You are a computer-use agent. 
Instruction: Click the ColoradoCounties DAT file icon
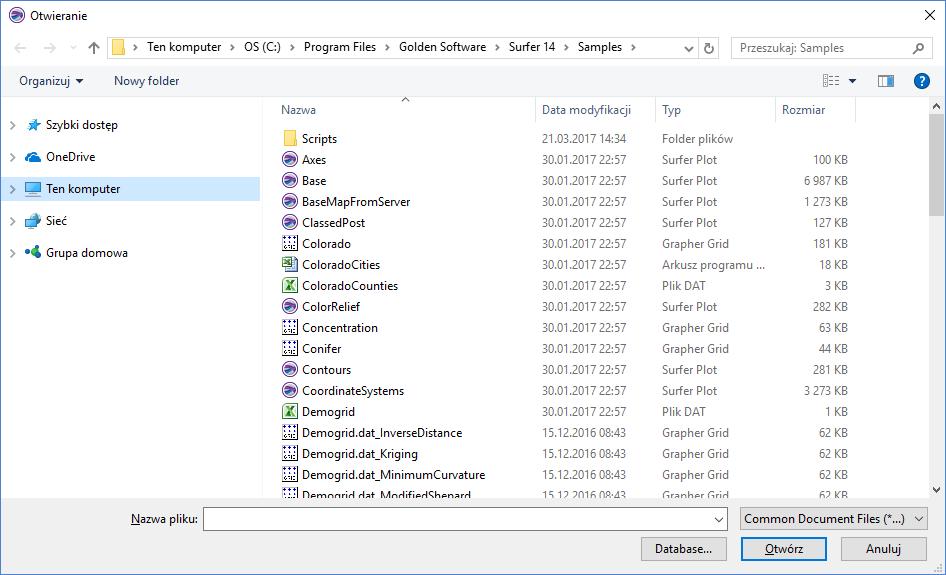(x=290, y=285)
